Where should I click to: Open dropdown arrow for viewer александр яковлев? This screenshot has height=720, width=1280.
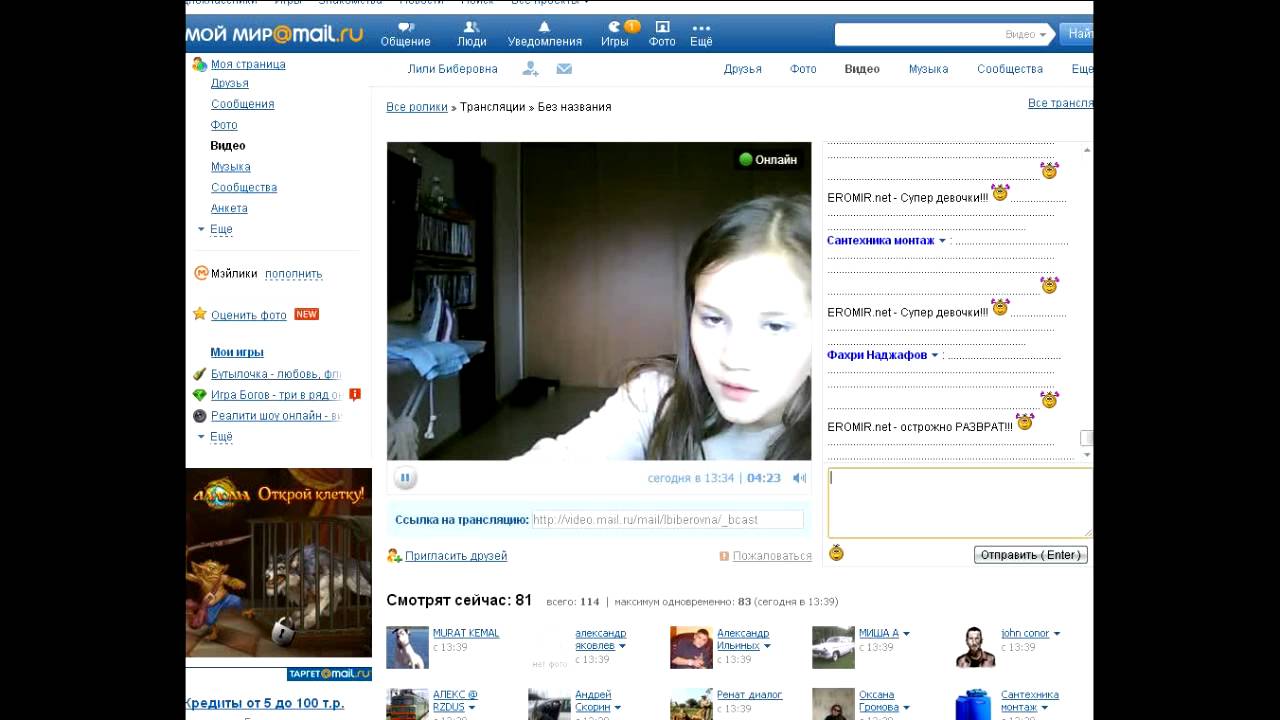621,646
